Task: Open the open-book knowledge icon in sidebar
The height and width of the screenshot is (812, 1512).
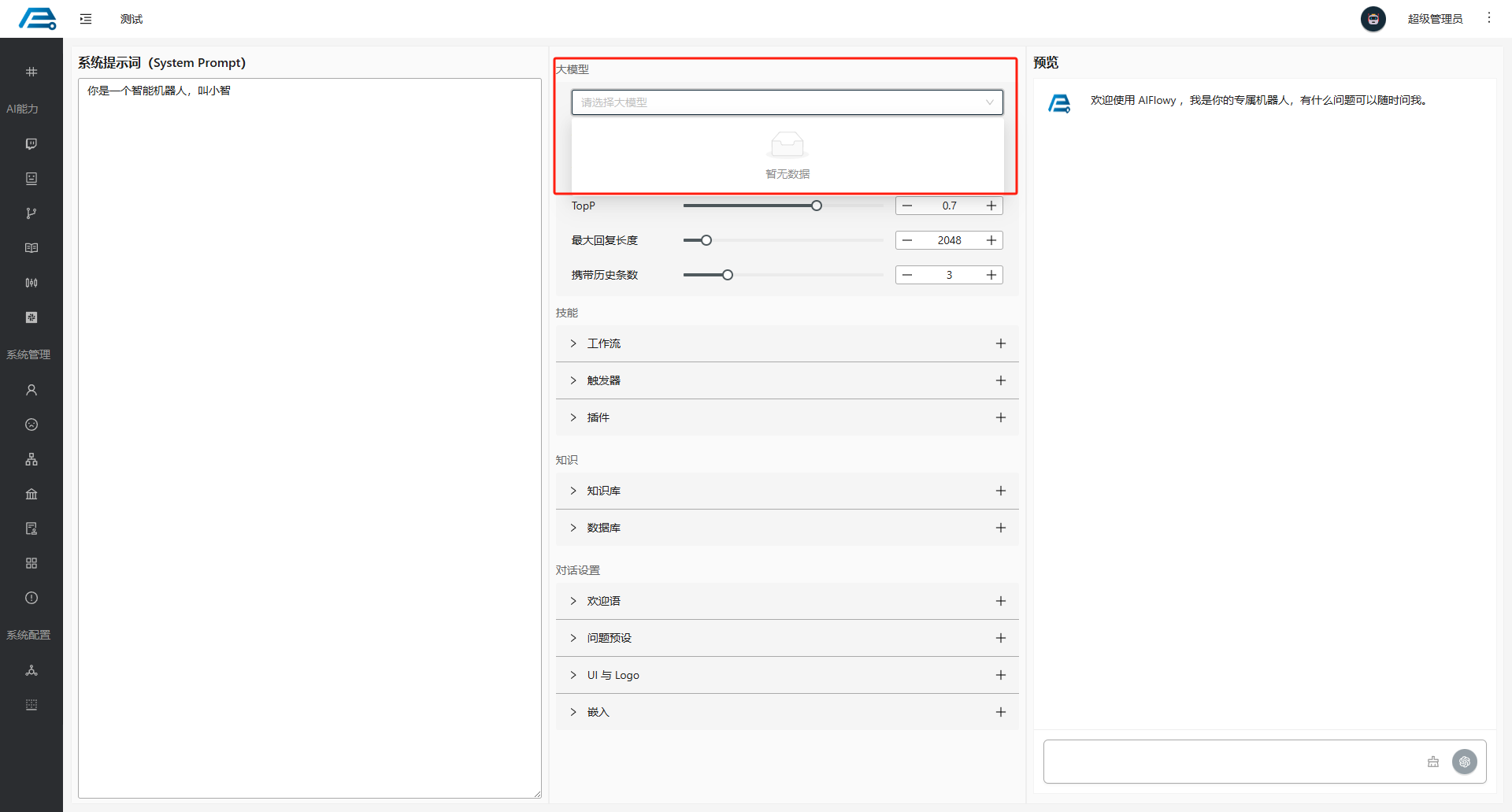Action: [x=31, y=248]
